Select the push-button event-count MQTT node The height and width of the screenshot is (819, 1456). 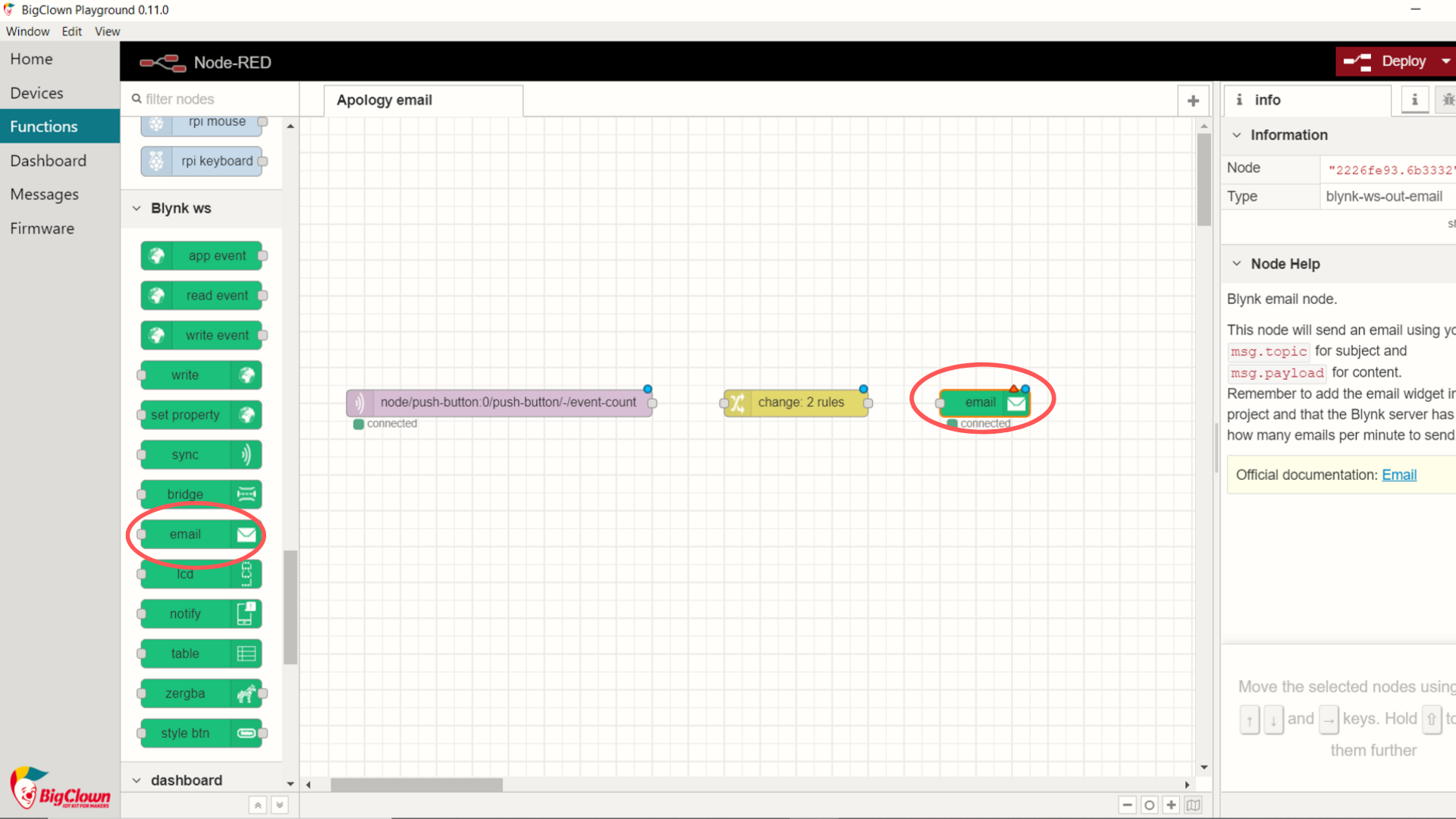500,403
